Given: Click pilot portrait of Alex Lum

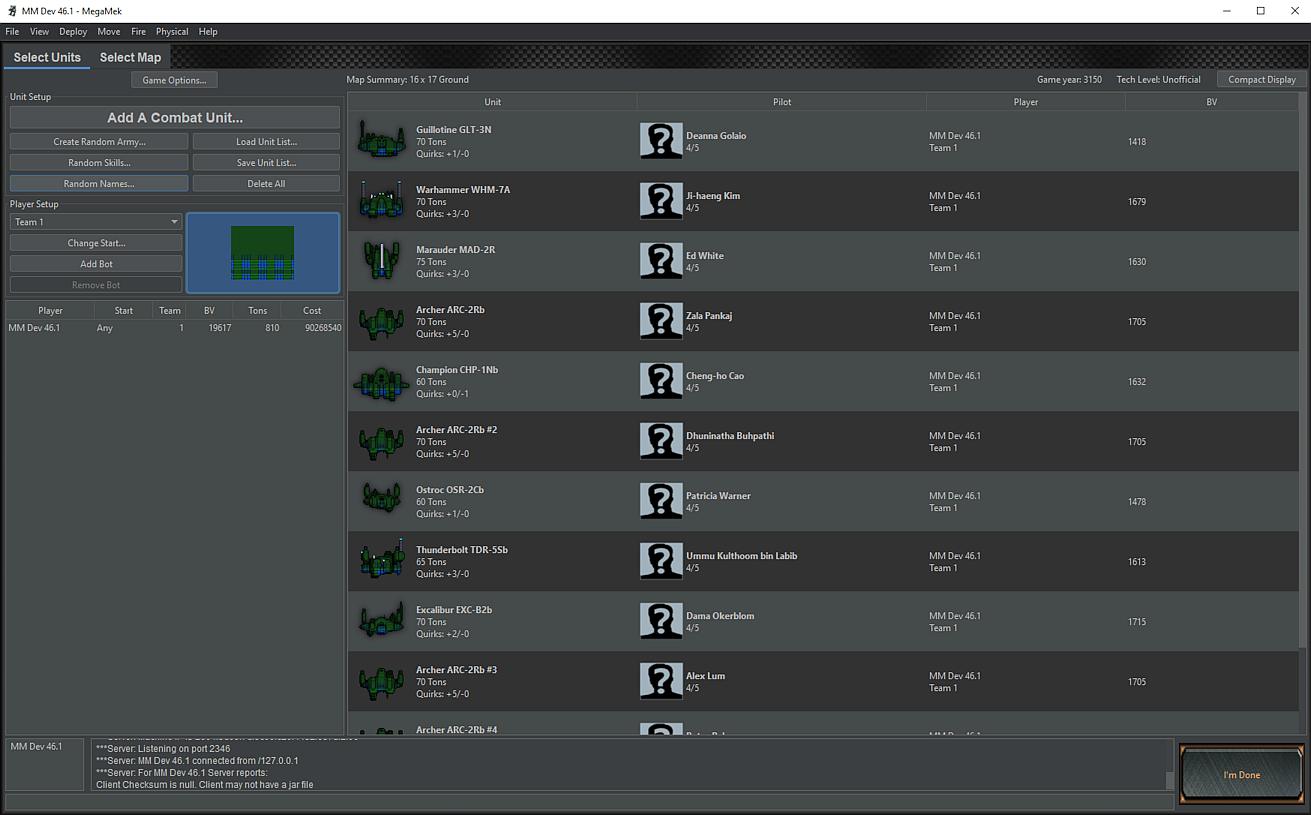Looking at the screenshot, I should coord(661,681).
